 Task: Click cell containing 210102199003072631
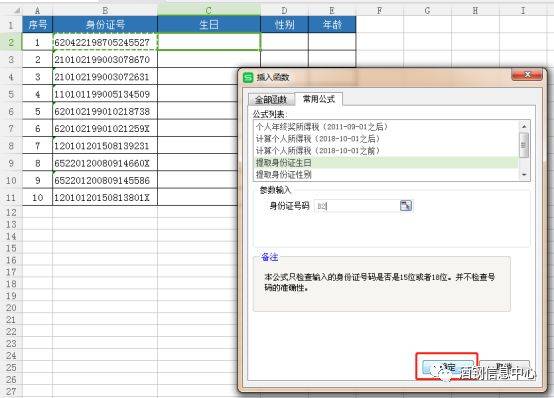tap(105, 77)
